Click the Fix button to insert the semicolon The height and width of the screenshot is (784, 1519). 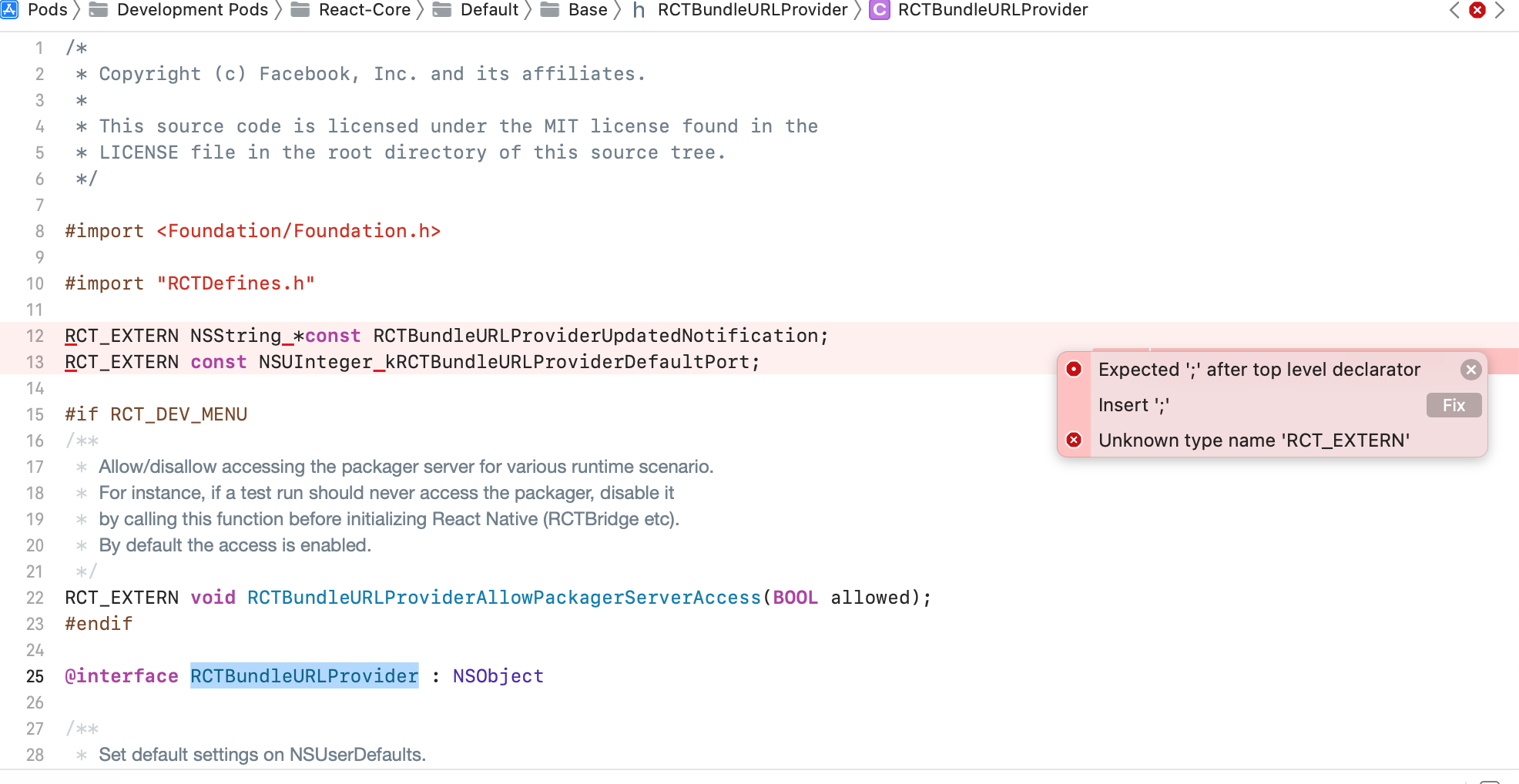coord(1453,405)
